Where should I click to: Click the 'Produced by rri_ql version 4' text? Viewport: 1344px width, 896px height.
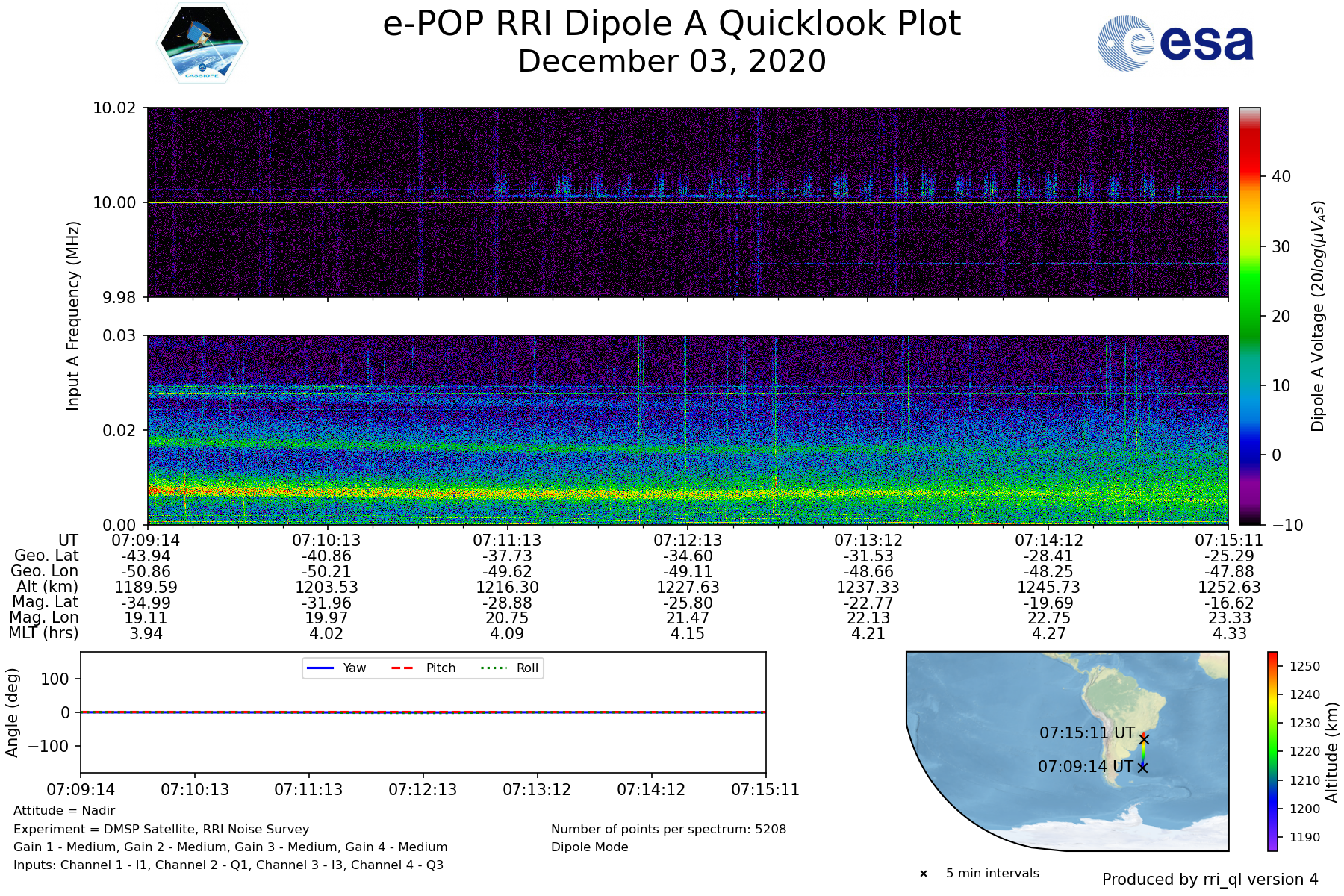(x=1210, y=880)
